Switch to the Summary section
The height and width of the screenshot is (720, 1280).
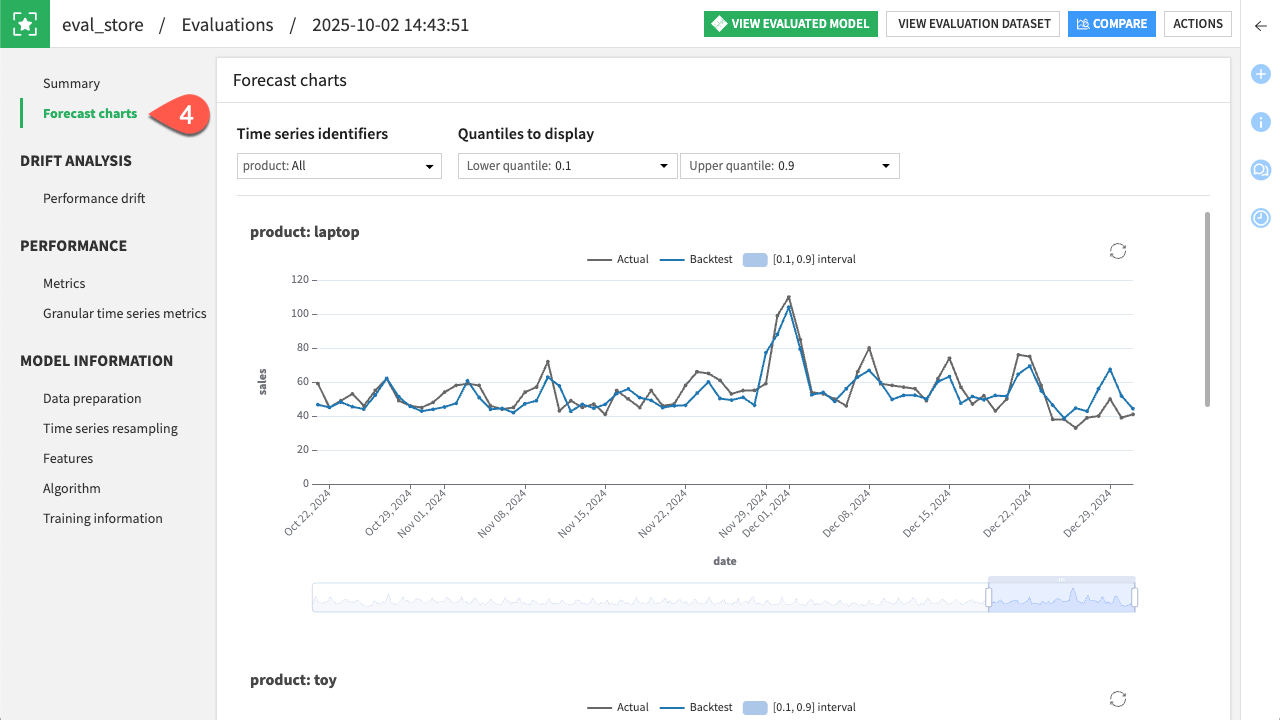70,83
